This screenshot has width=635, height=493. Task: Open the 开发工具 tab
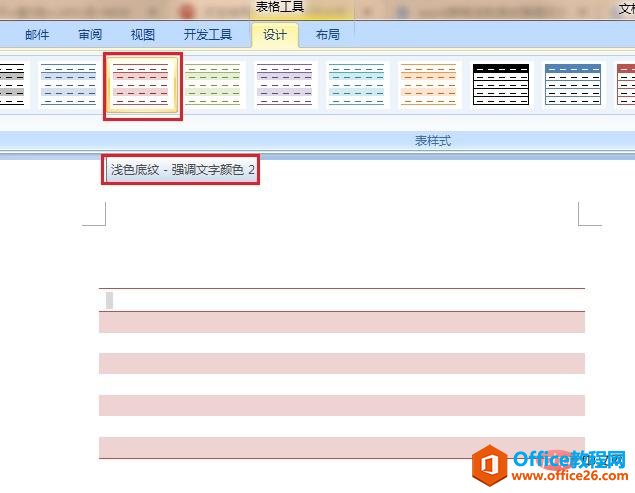[x=208, y=35]
